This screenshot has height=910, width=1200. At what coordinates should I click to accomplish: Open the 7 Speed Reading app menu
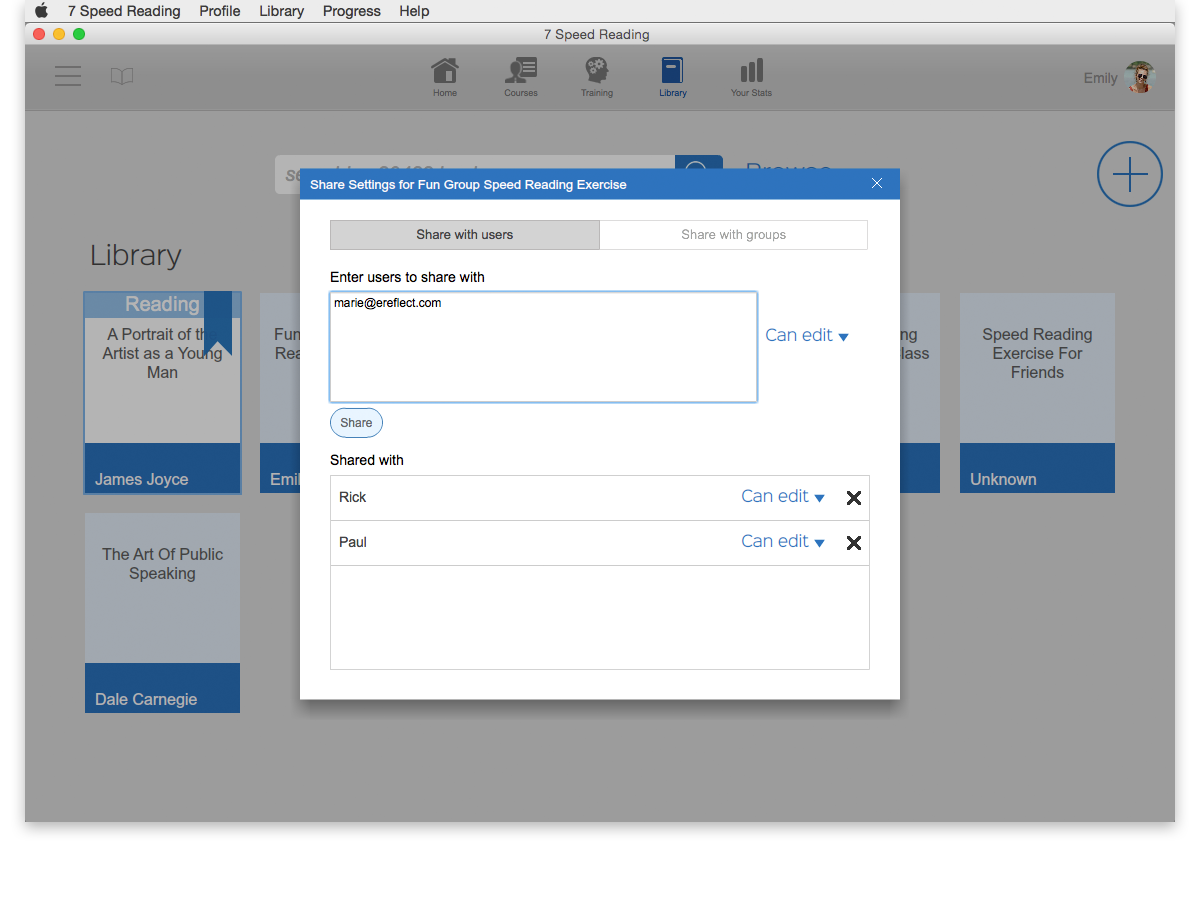tap(124, 11)
